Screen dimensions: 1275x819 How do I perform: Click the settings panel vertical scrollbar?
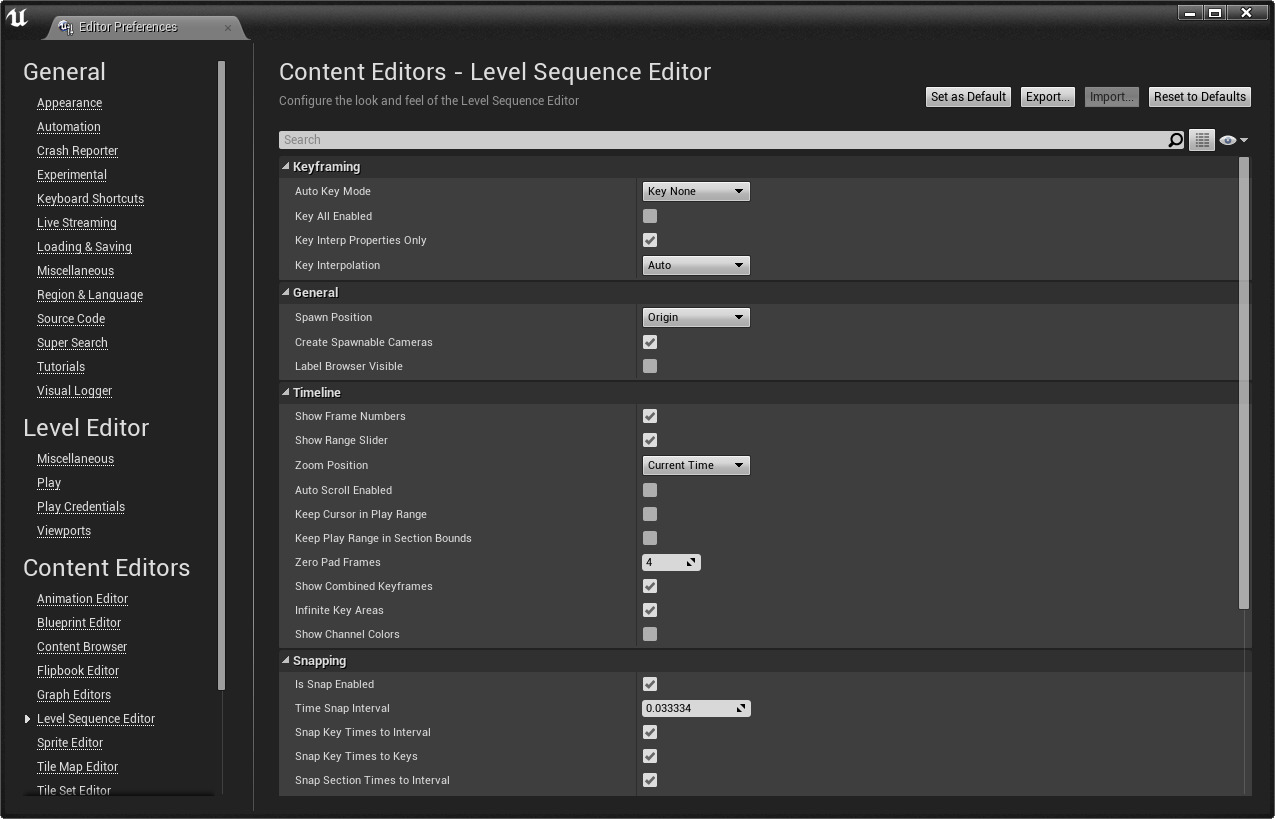coord(1244,382)
